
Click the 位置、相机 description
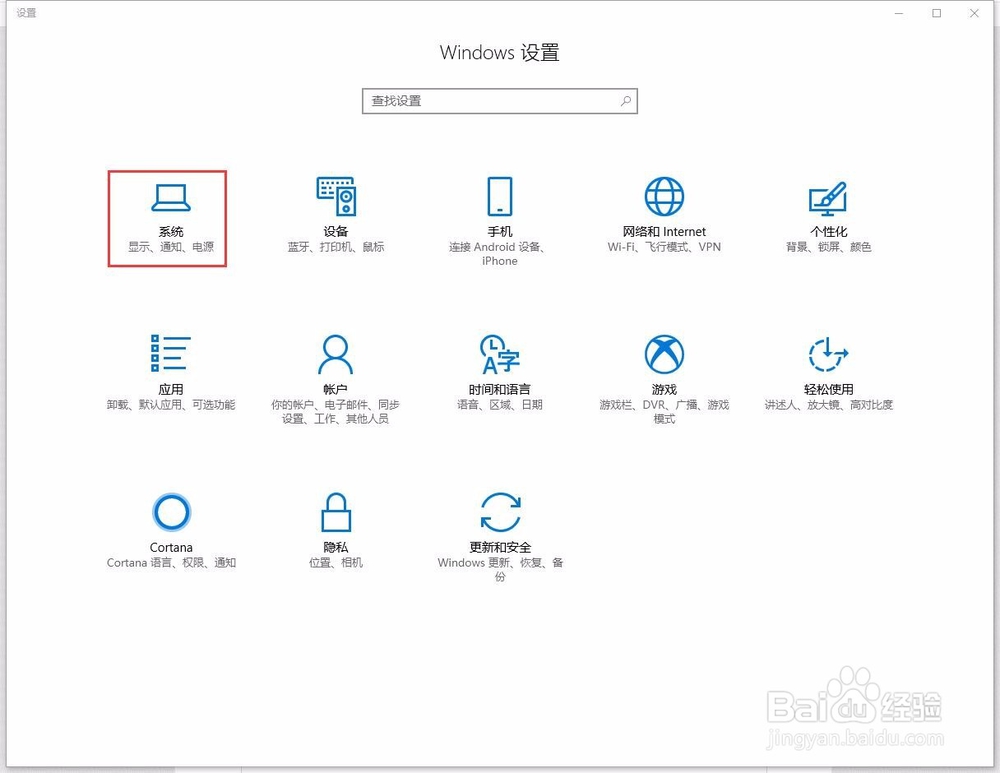335,563
